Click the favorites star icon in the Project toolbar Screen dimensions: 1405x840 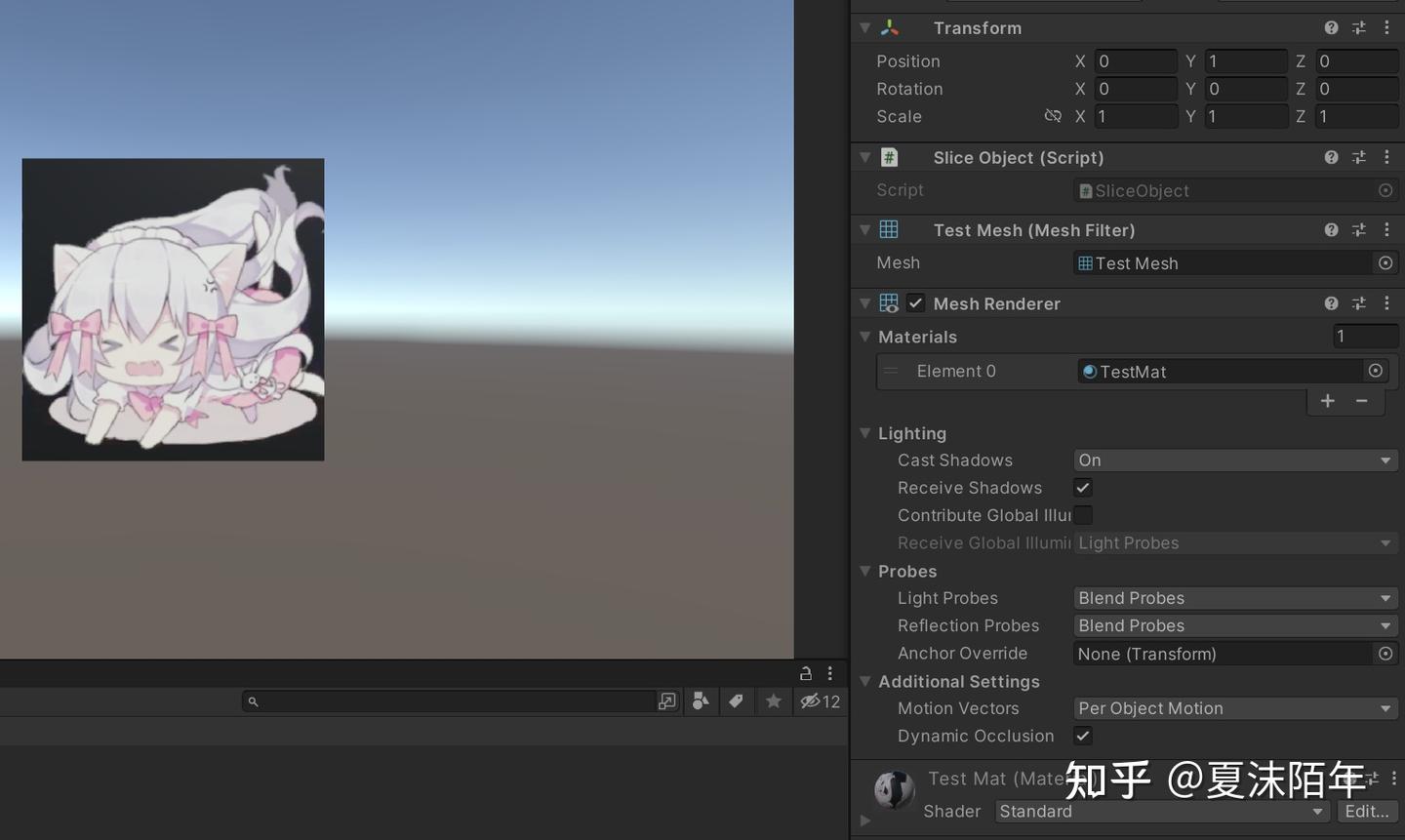click(x=774, y=700)
